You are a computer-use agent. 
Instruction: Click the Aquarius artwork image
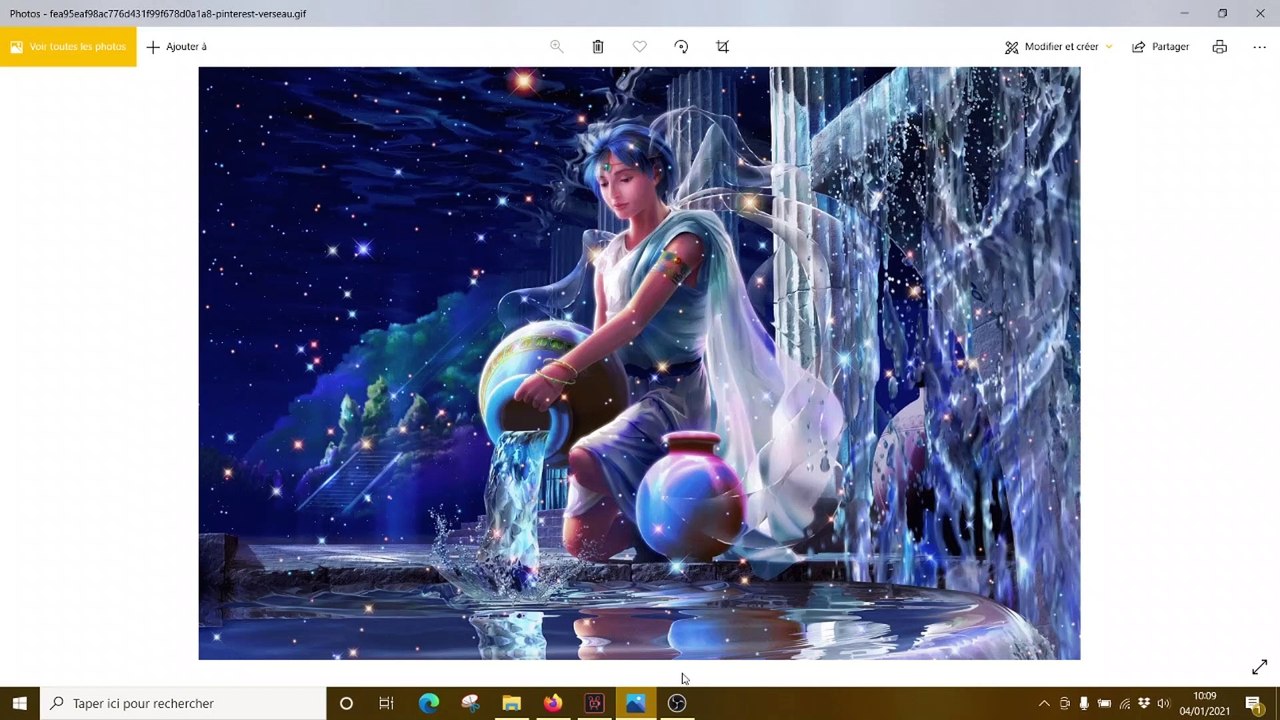coord(639,363)
